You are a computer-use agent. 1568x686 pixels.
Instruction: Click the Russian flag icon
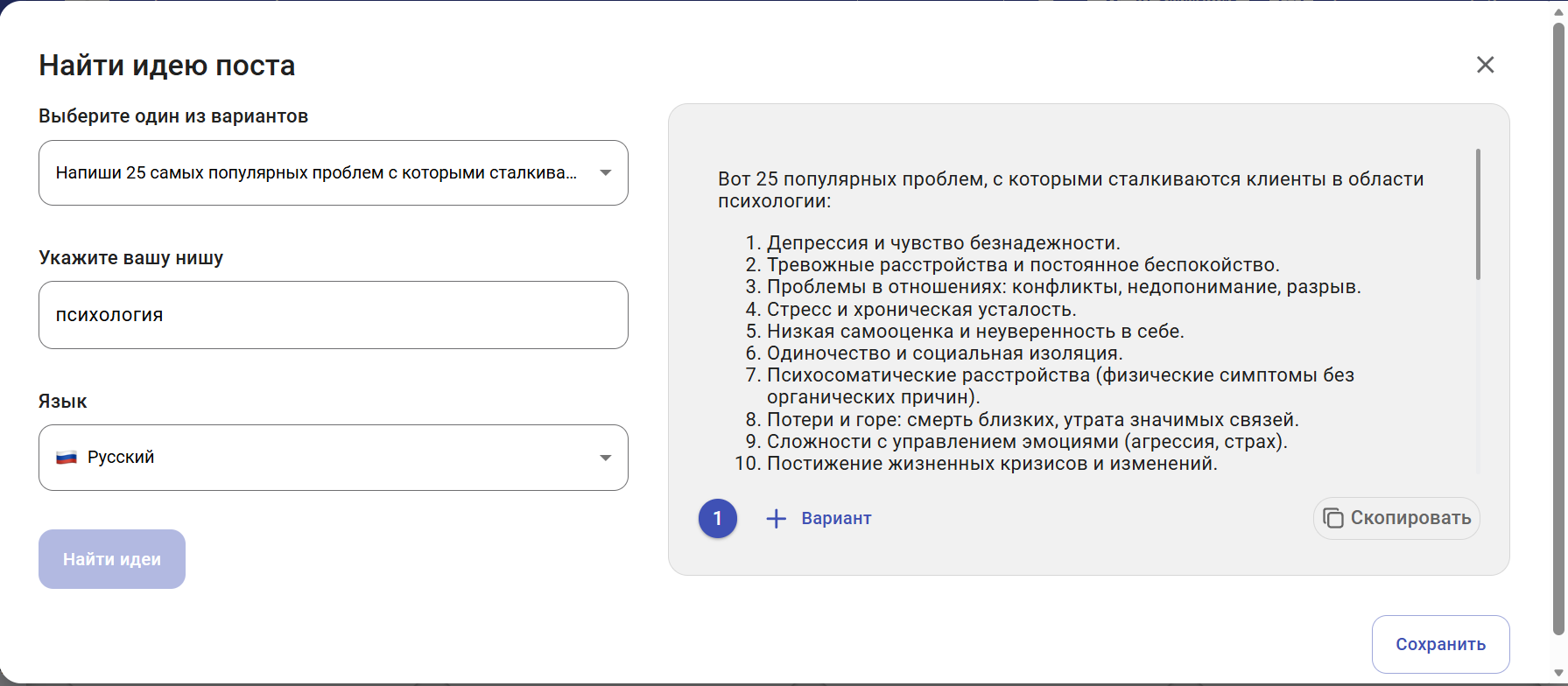click(67, 458)
